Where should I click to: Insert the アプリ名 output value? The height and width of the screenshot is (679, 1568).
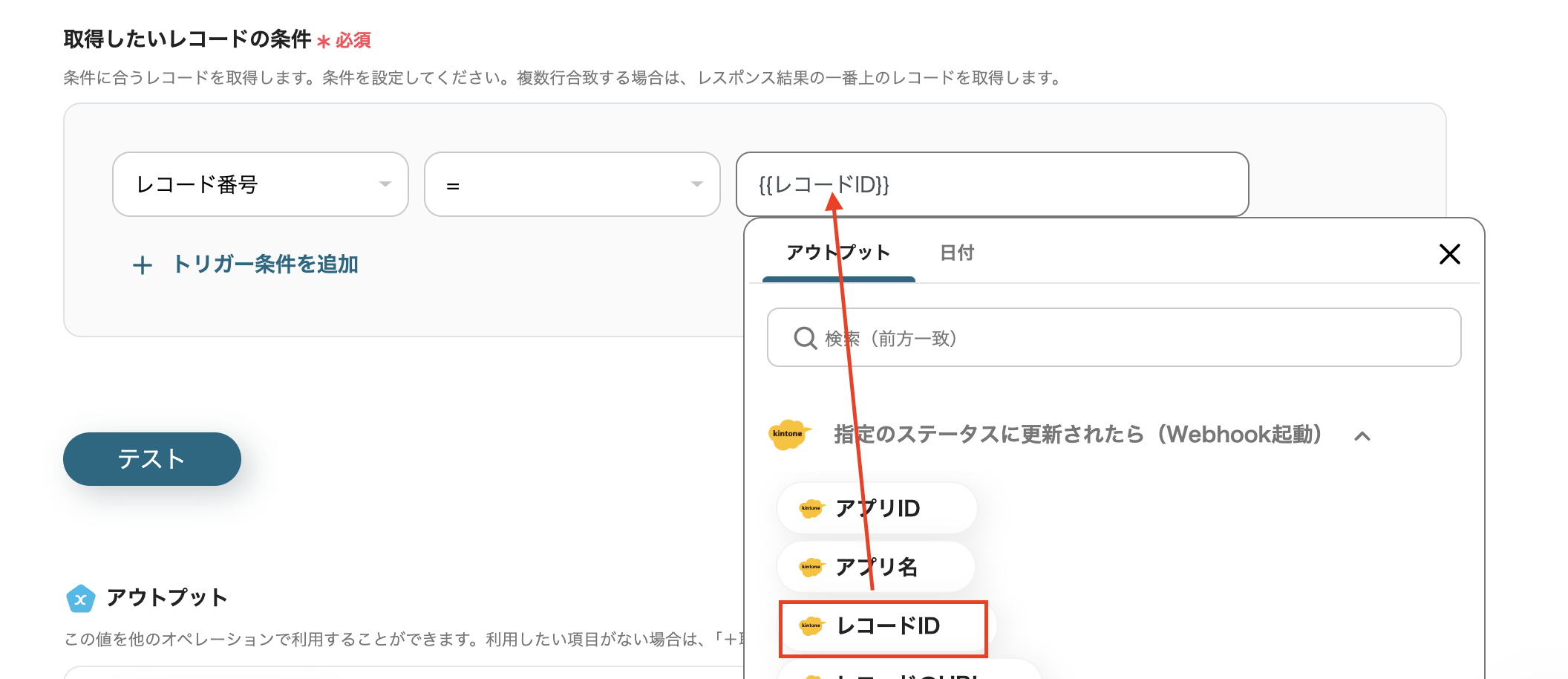(x=876, y=567)
